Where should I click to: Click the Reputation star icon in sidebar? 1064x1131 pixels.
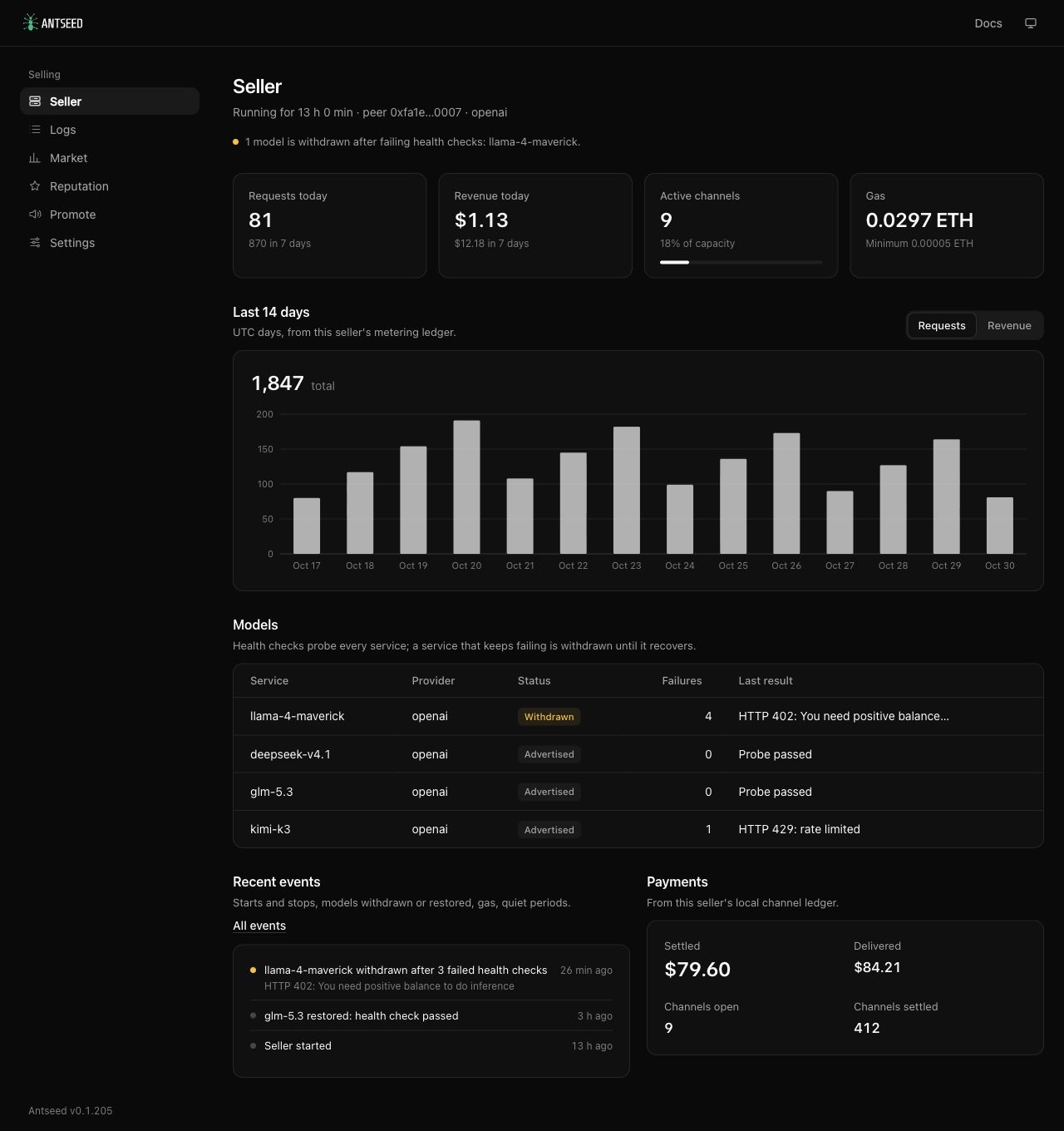click(x=35, y=186)
